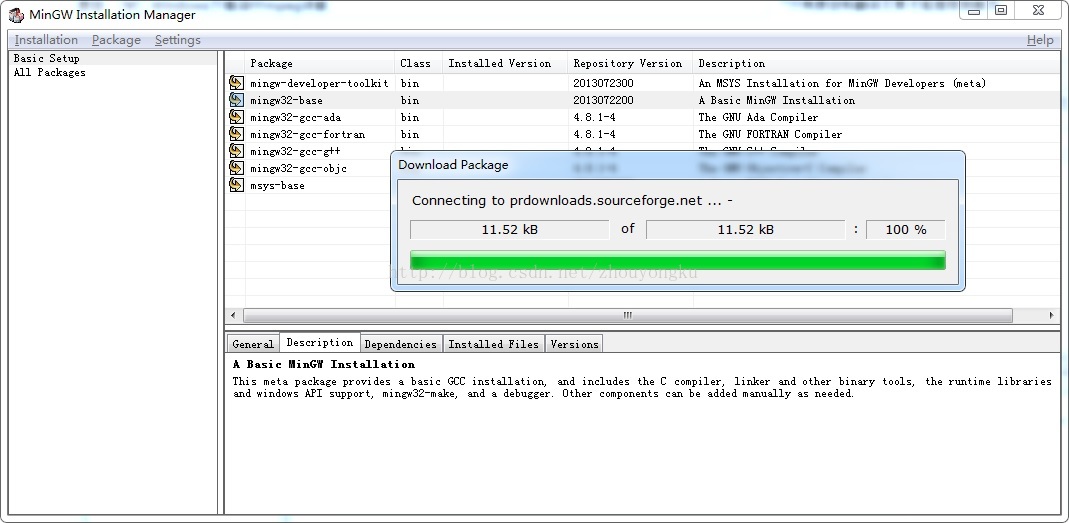Close the MinGW Installation Manager window
This screenshot has width=1069, height=523.
(1038, 10)
